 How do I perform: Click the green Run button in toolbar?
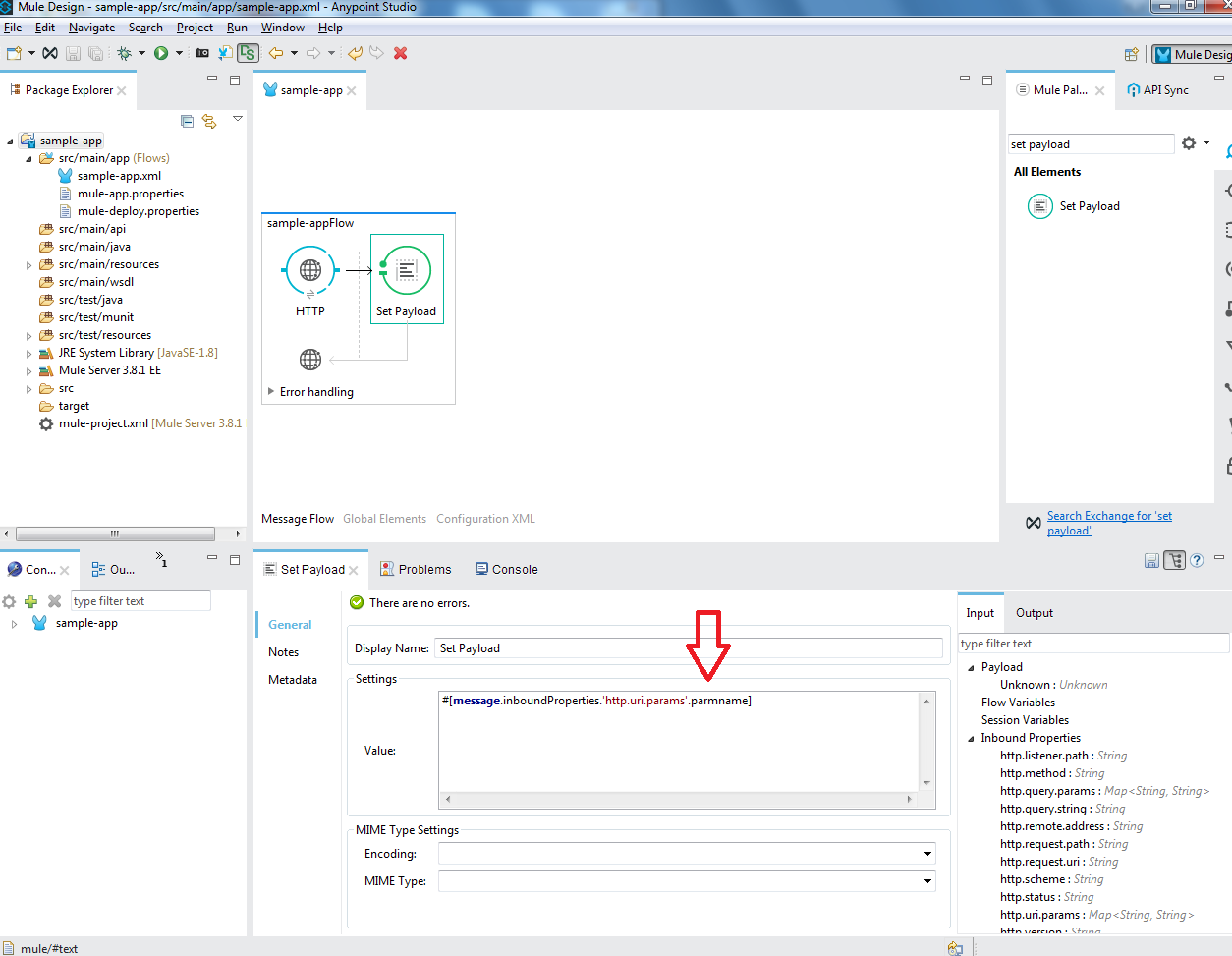(161, 53)
